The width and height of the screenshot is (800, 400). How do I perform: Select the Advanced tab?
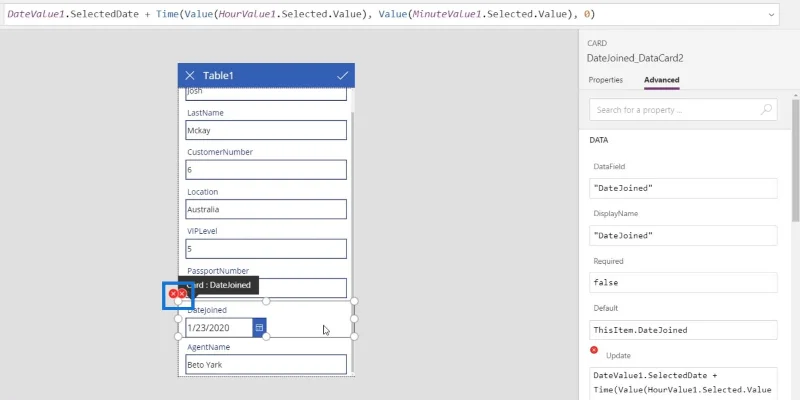[x=661, y=80]
